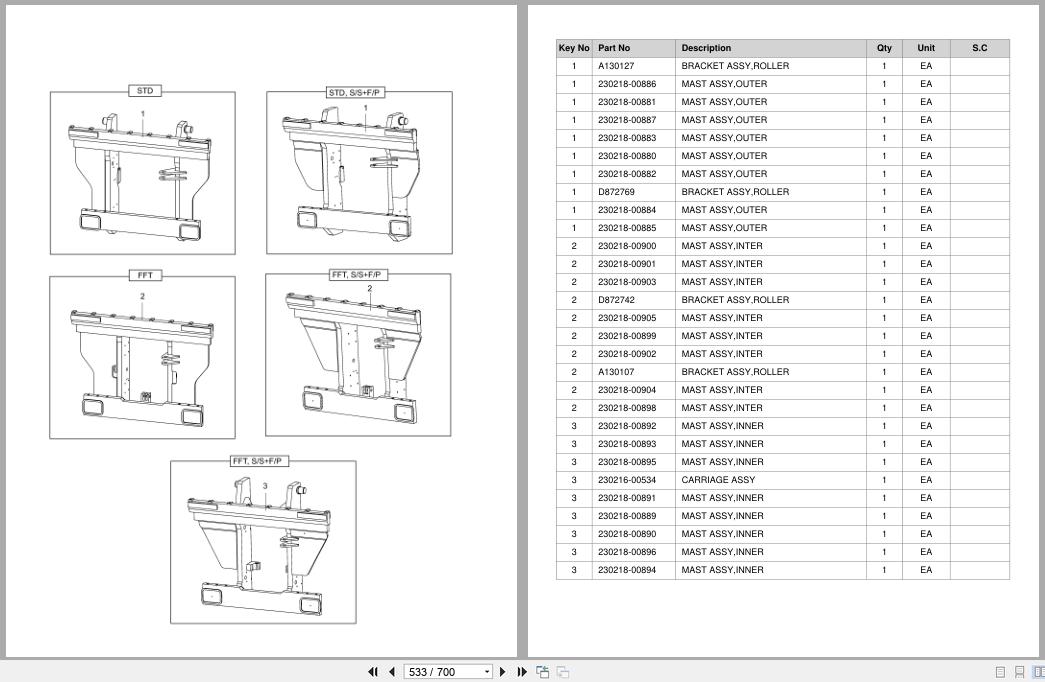Select part number D872769
1045x682 pixels.
(616, 192)
